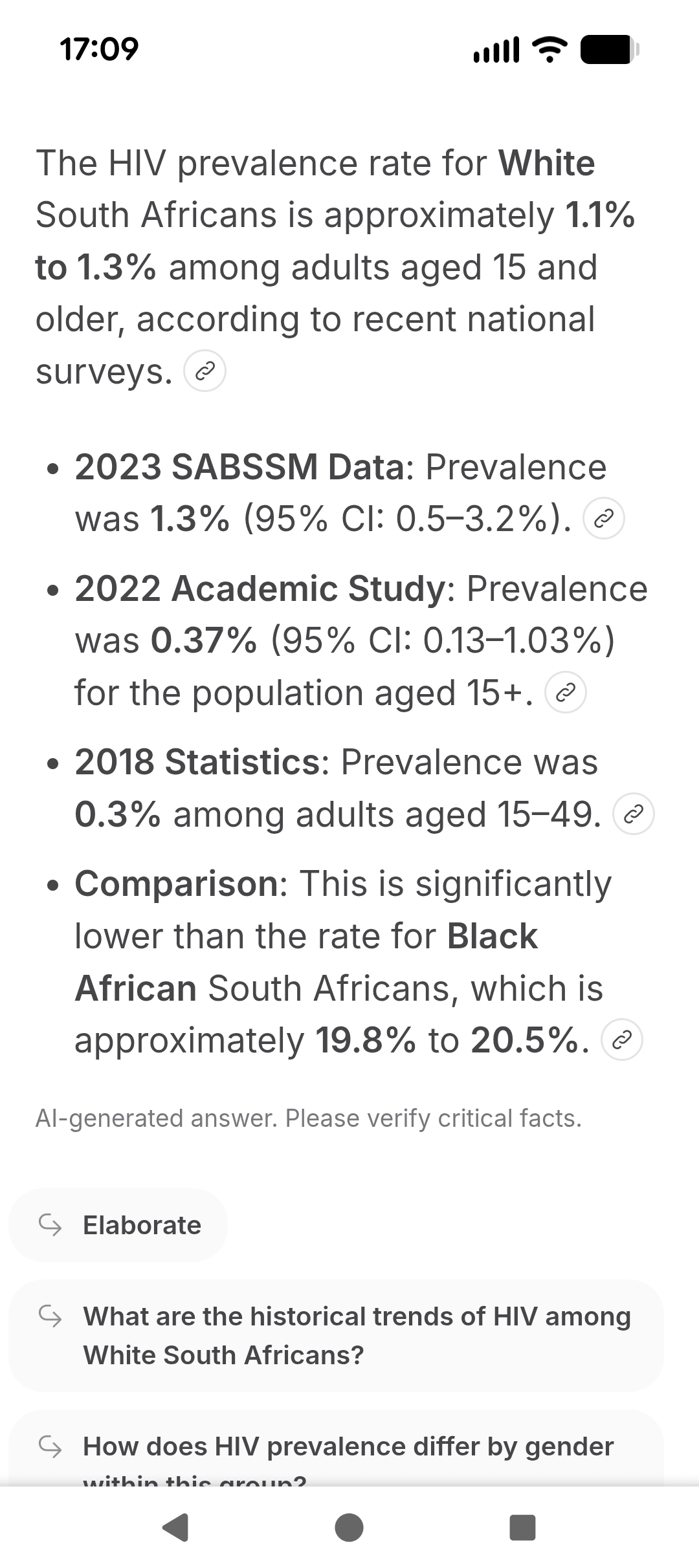
Task: Tap the AI-generated answer disclaimer text
Action: pyautogui.click(x=309, y=1118)
